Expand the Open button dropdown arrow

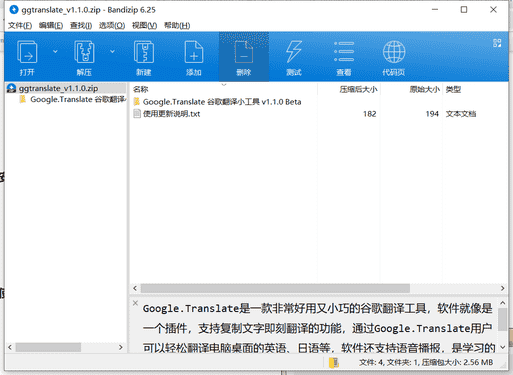pos(55,51)
